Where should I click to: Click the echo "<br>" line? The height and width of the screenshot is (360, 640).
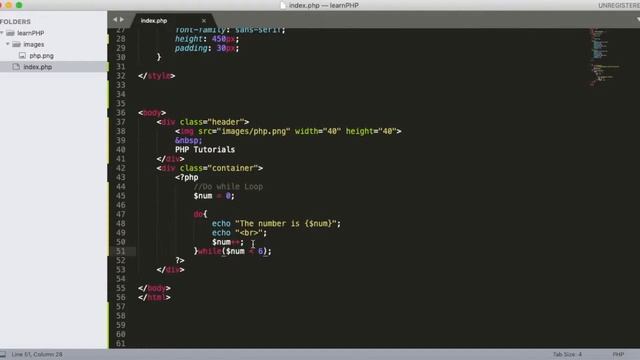tap(239, 233)
